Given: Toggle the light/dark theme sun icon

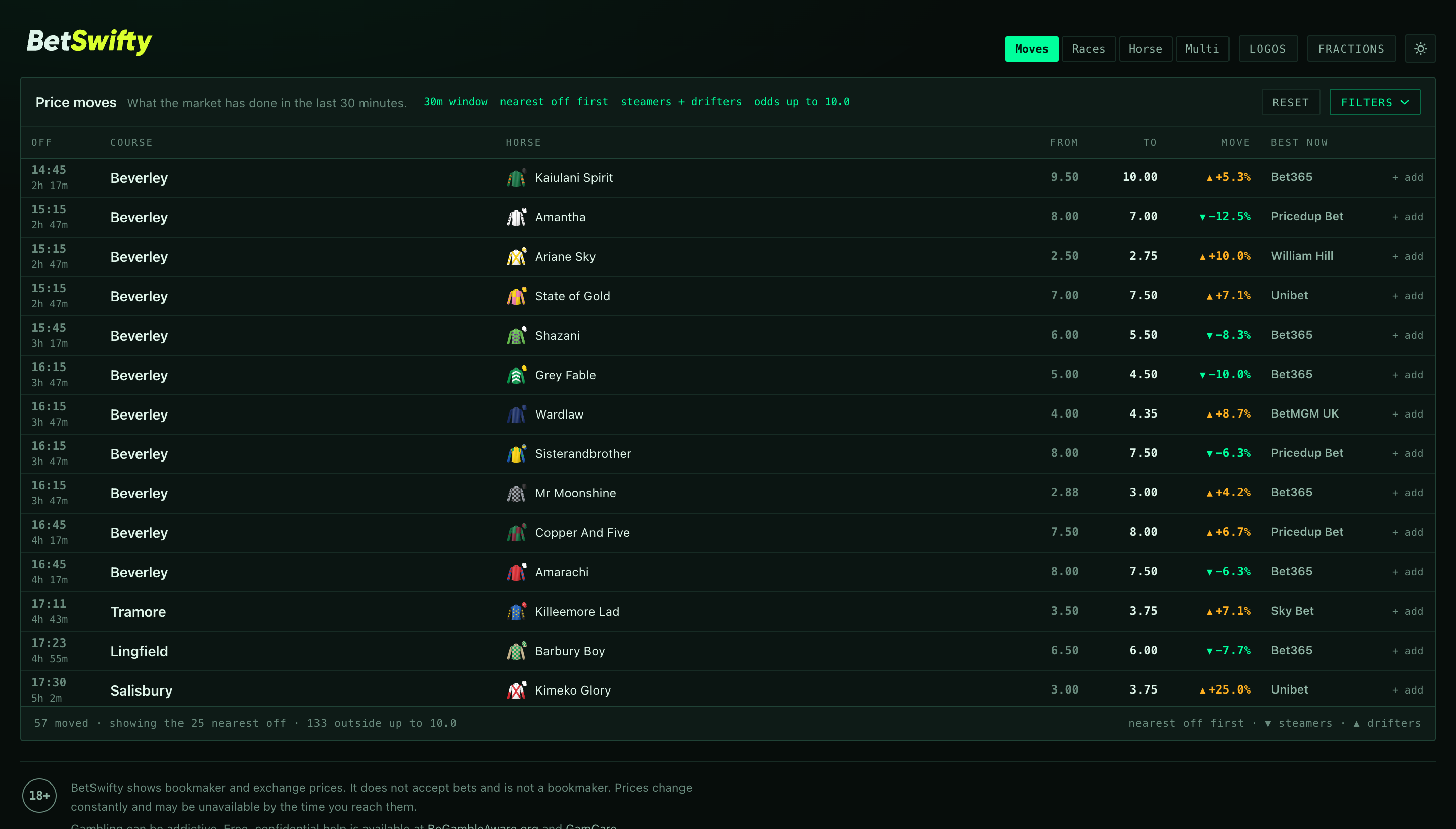Looking at the screenshot, I should (1420, 49).
